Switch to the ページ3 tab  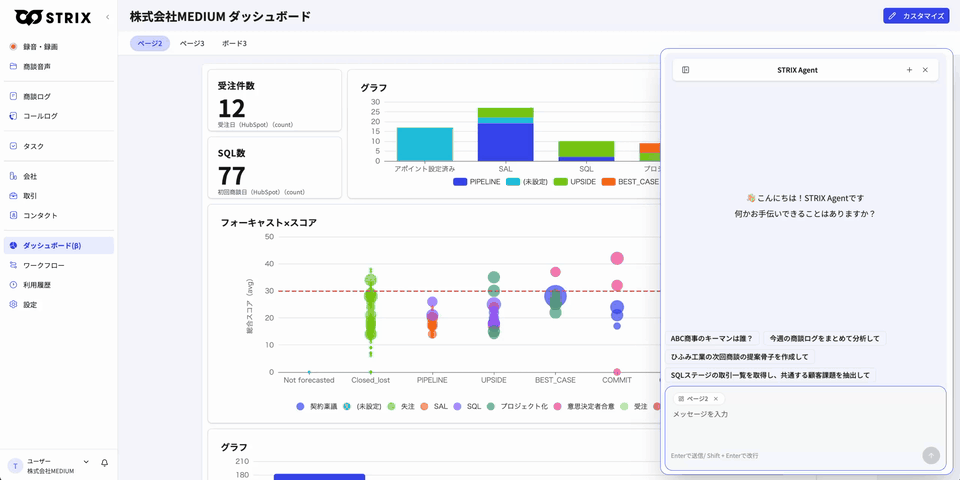[192, 43]
